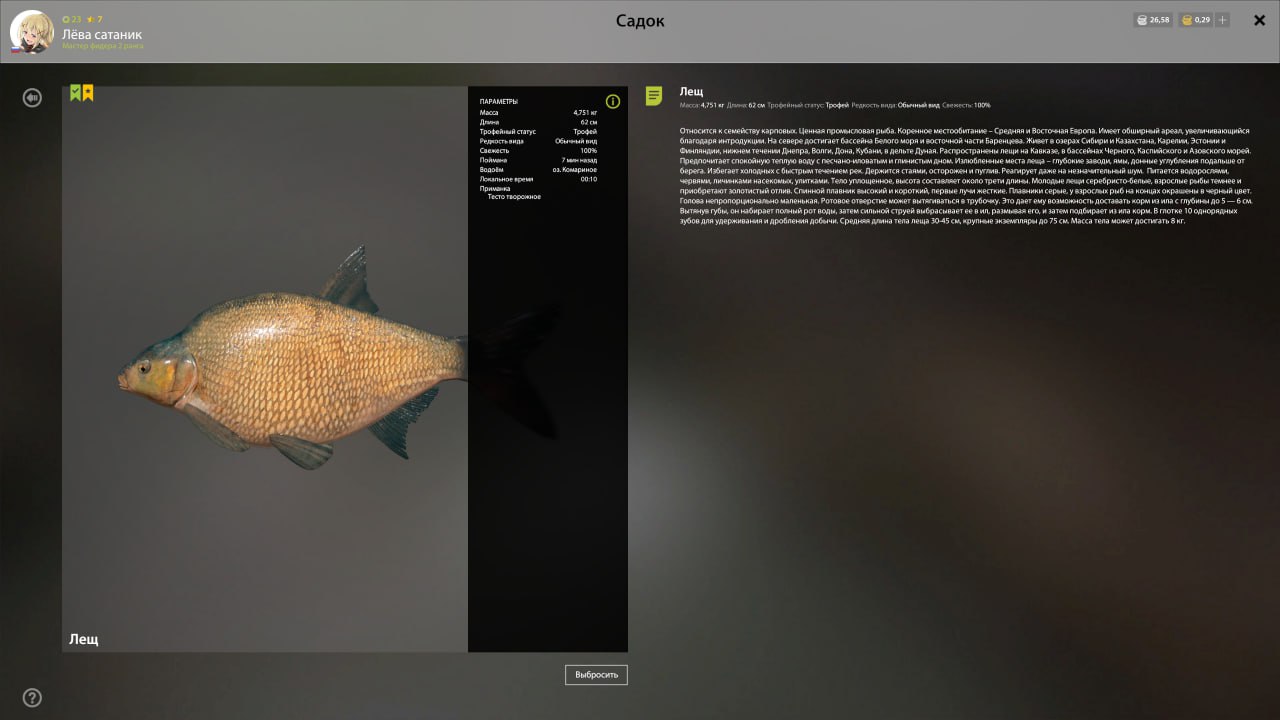
Task: Close the Садок window with X
Action: pyautogui.click(x=1259, y=20)
